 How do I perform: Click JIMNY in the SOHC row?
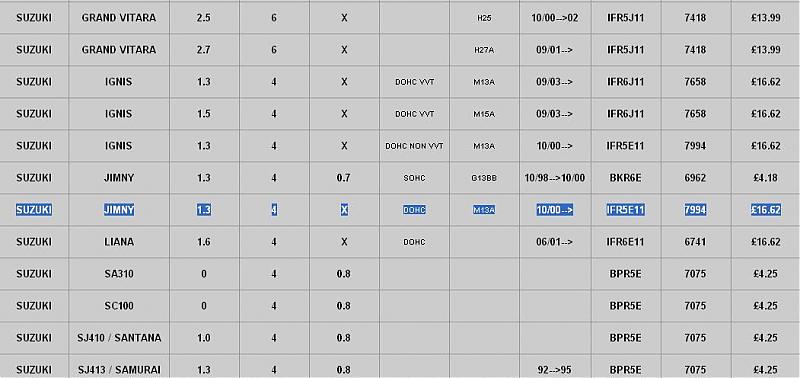point(119,178)
